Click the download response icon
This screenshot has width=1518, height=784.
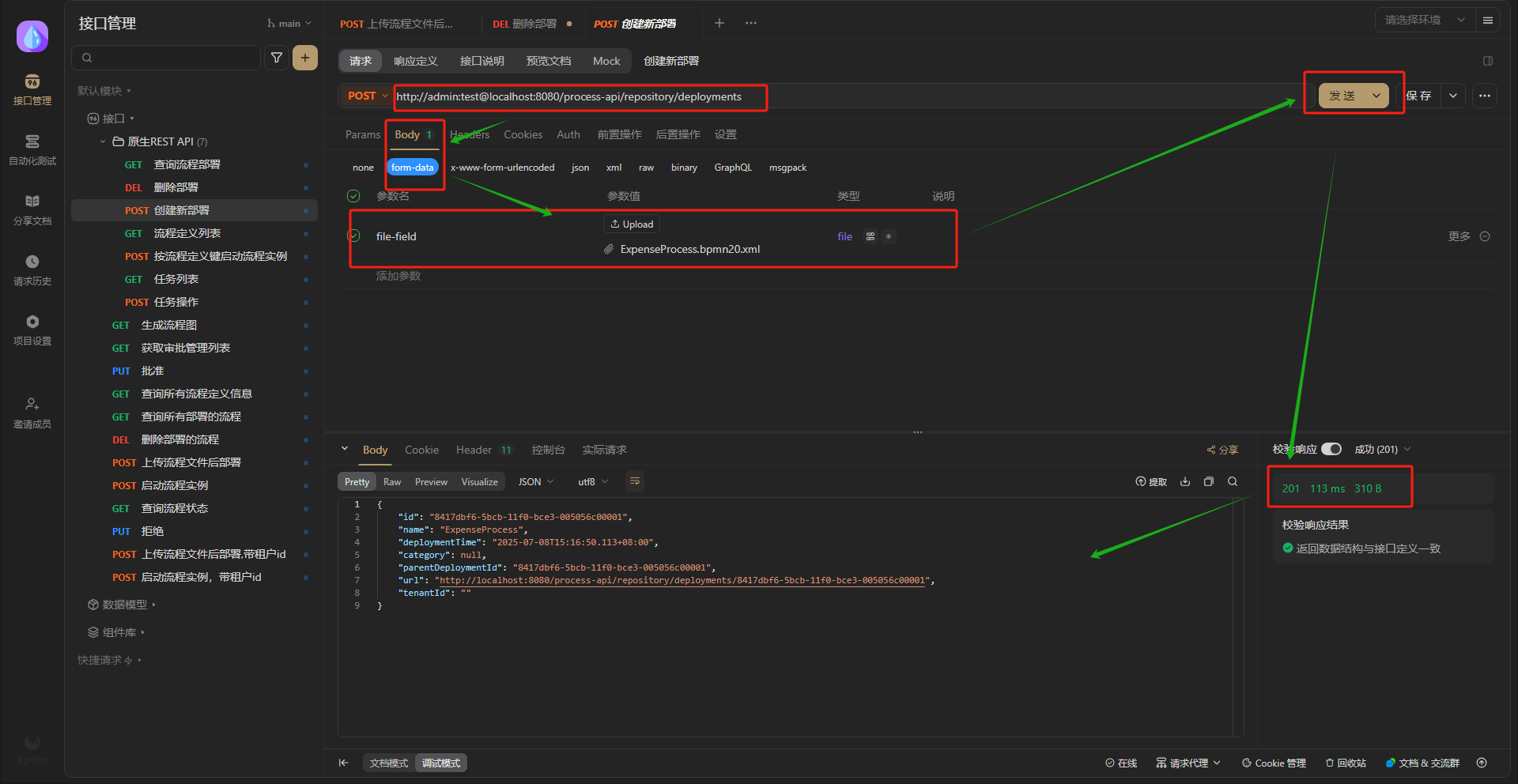coord(1185,481)
